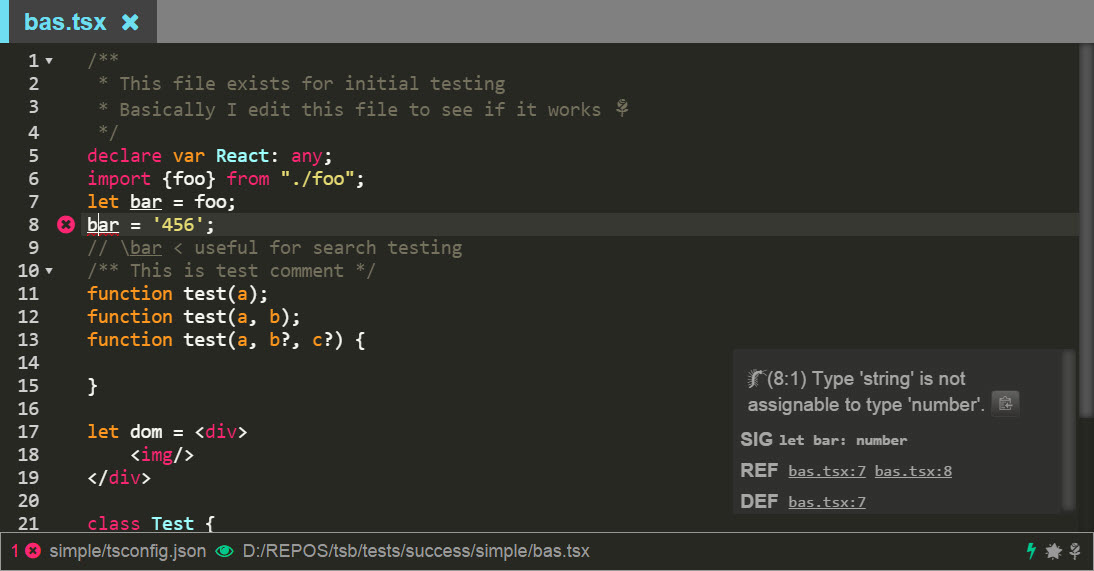Viewport: 1094px width, 571px height.
Task: Click the editor vertical scrollbar thumb
Action: click(x=1086, y=230)
